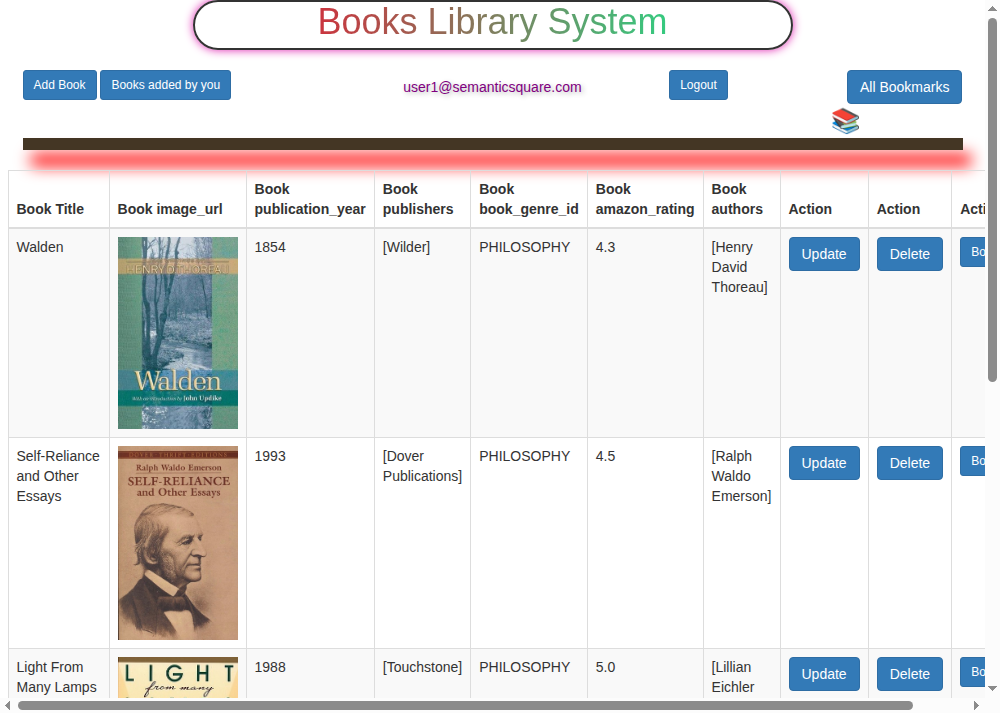
Task: Click the user1@semanticsquare.com email text
Action: click(492, 87)
